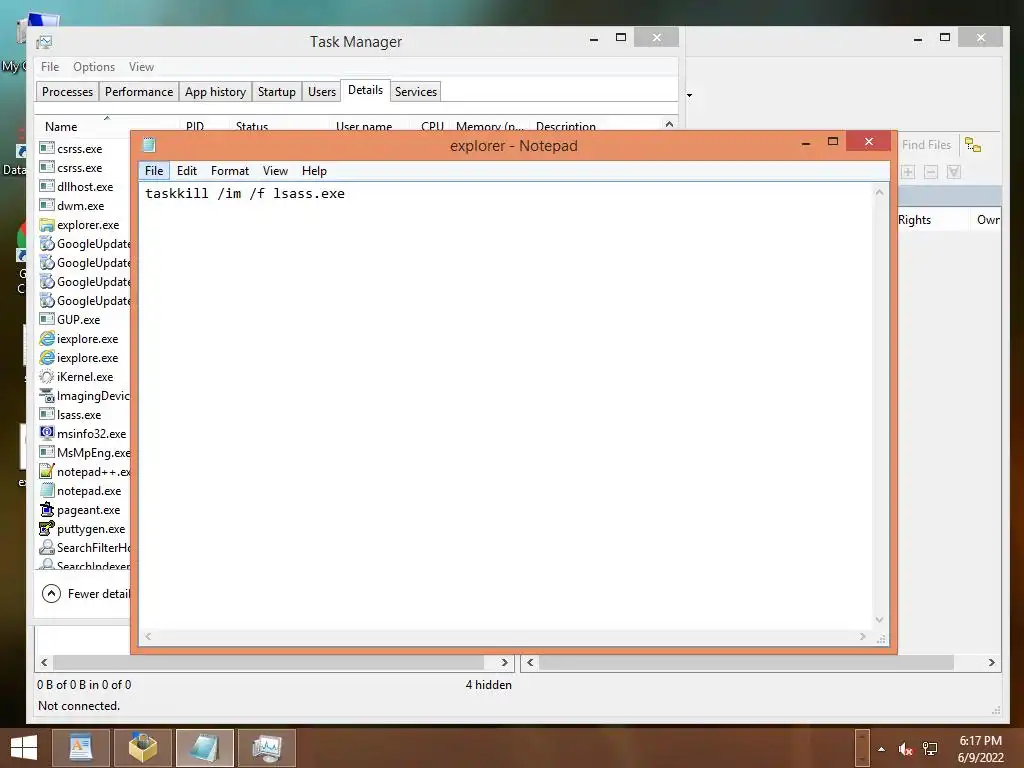Select the GUP.exe process row
The height and width of the screenshot is (768, 1024).
coord(84,319)
